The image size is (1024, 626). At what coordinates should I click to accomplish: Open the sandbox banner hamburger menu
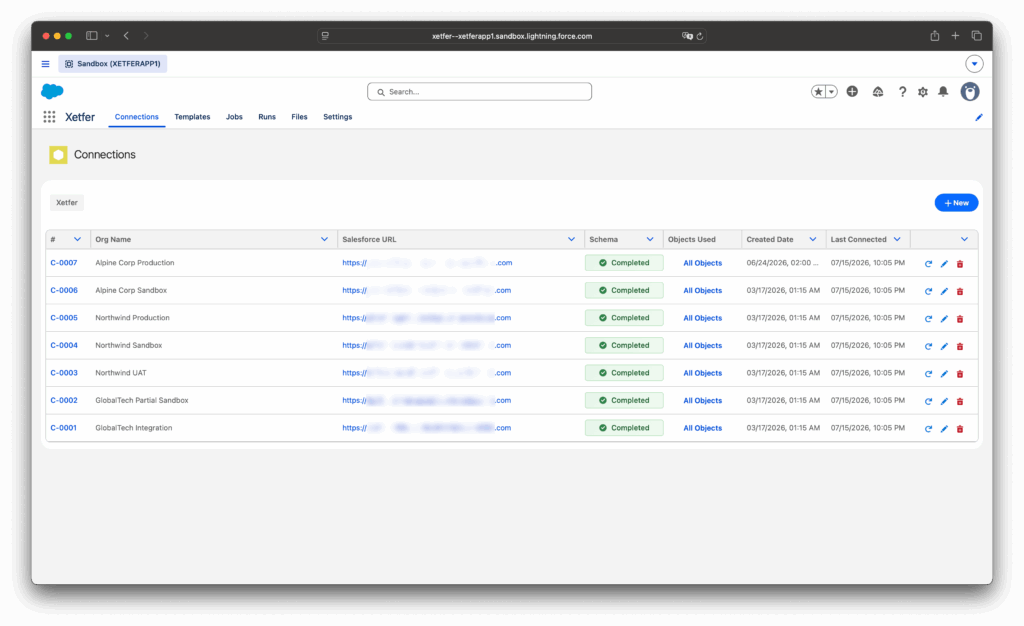45,64
